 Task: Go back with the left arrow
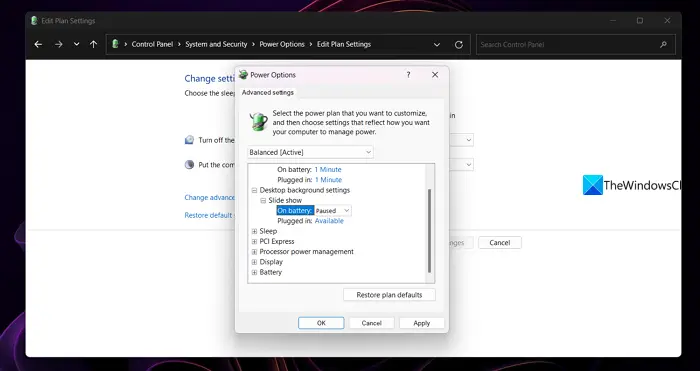click(38, 44)
